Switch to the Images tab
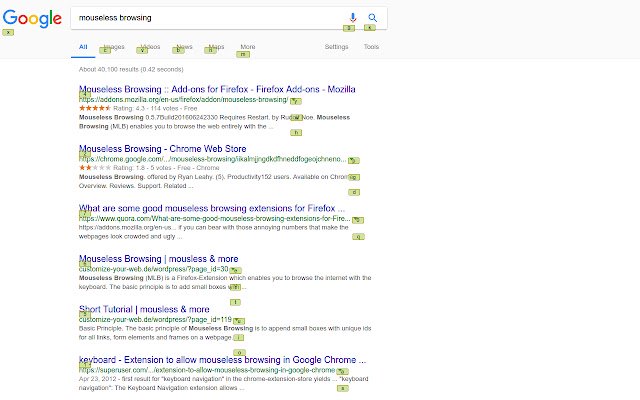 tap(114, 47)
